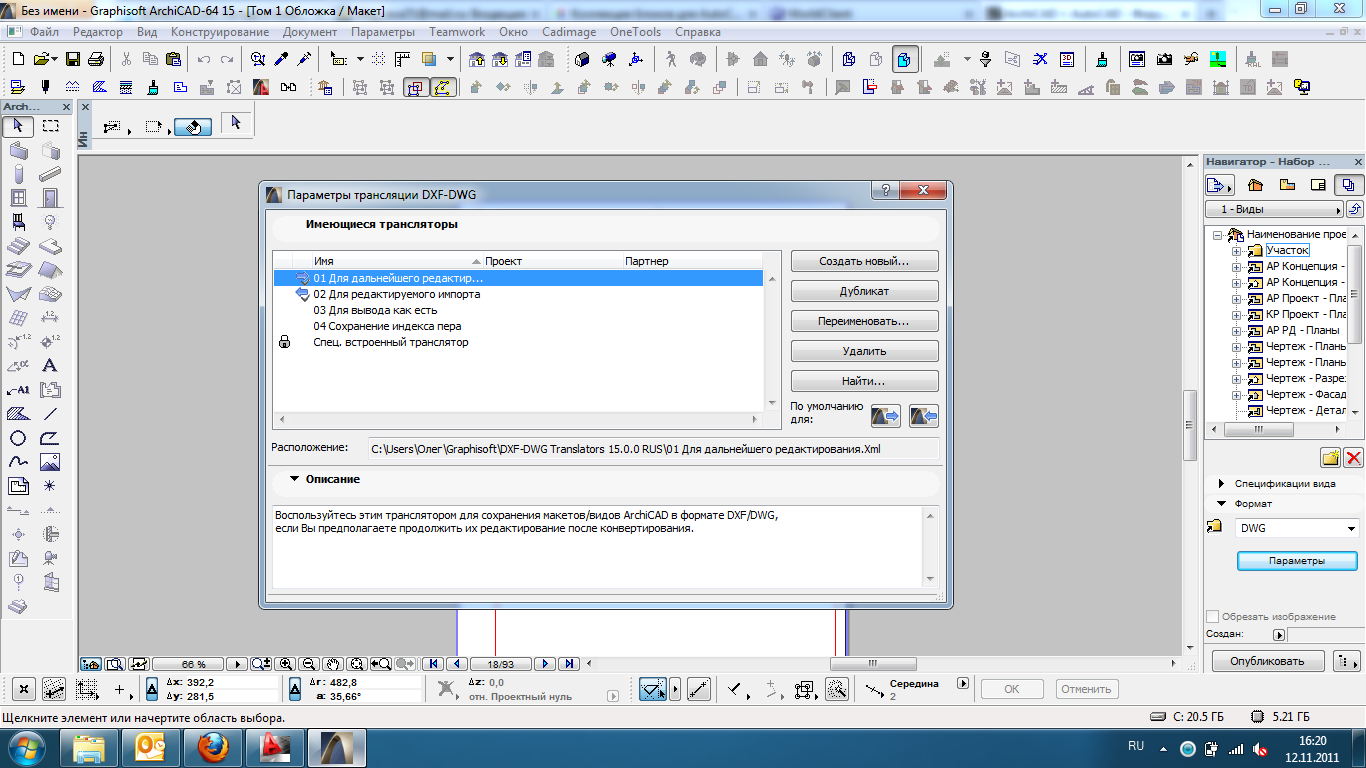Image resolution: width=1366 pixels, height=768 pixels.
Task: Collapse the Формат section expander
Action: (1222, 504)
